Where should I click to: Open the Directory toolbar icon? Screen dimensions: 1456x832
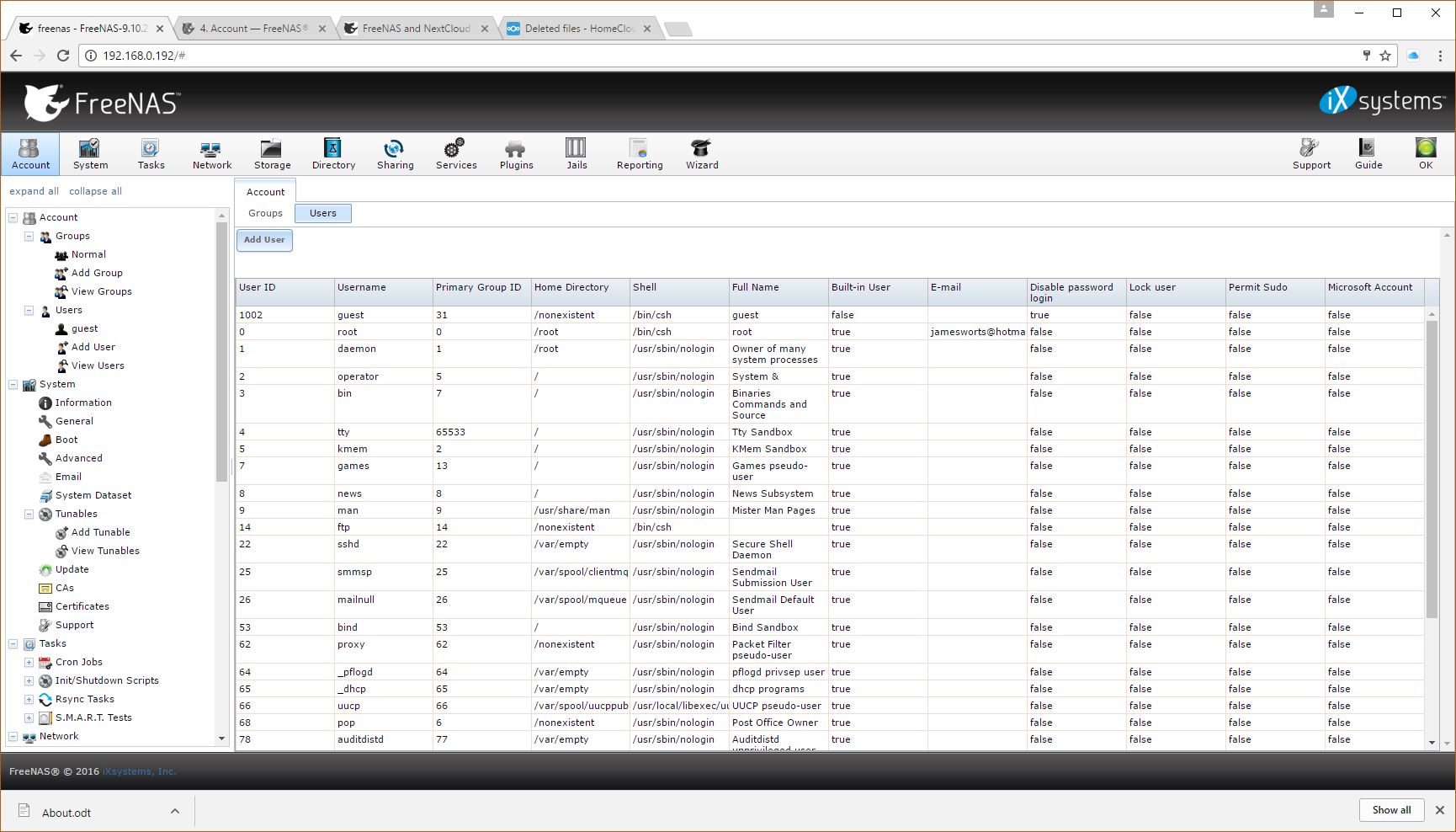pyautogui.click(x=333, y=154)
